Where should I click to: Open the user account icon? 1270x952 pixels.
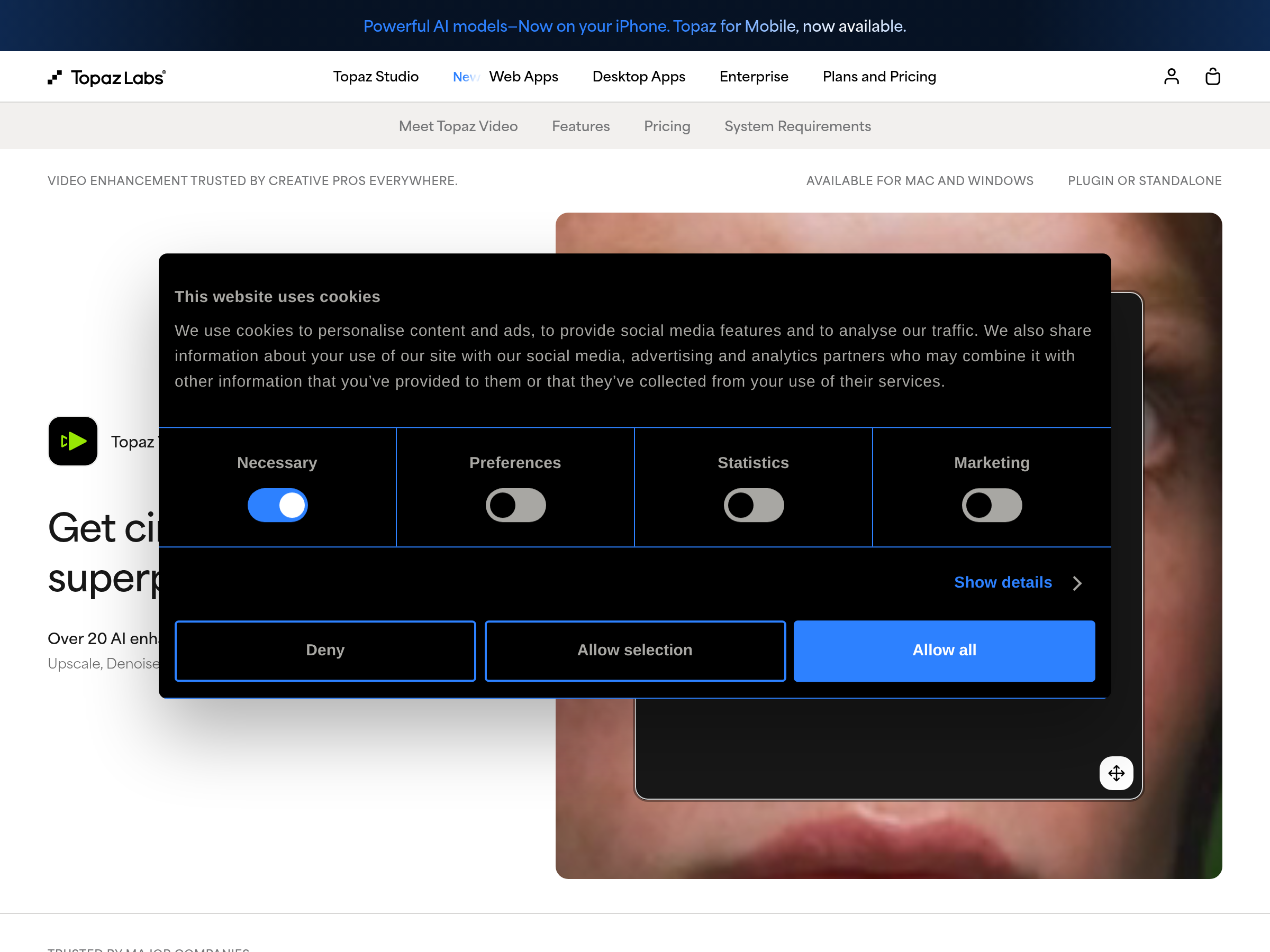coord(1171,76)
